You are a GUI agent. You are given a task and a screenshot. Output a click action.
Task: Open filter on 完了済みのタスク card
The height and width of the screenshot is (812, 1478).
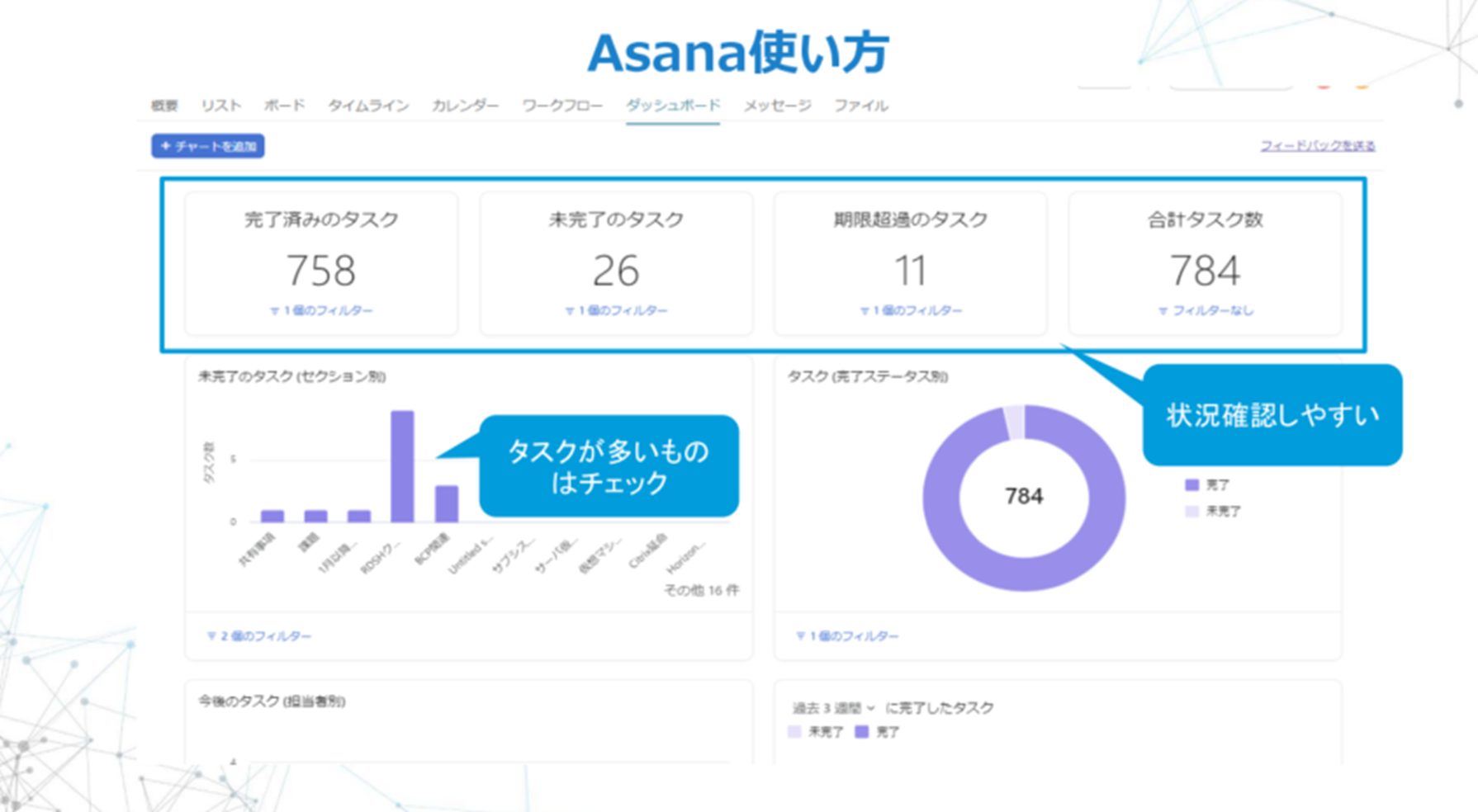pos(321,311)
